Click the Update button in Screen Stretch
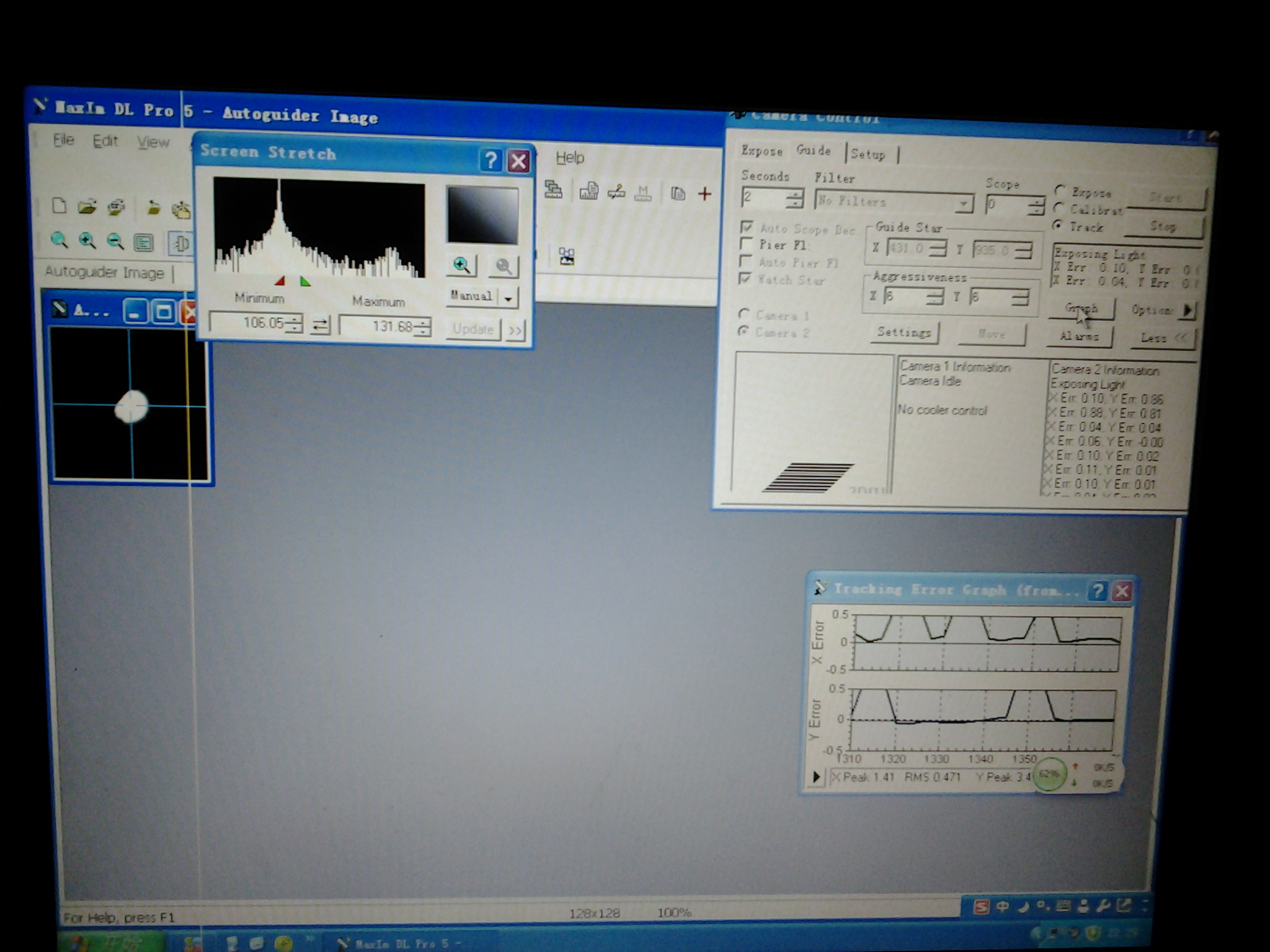This screenshot has width=1270, height=952. 473,329
